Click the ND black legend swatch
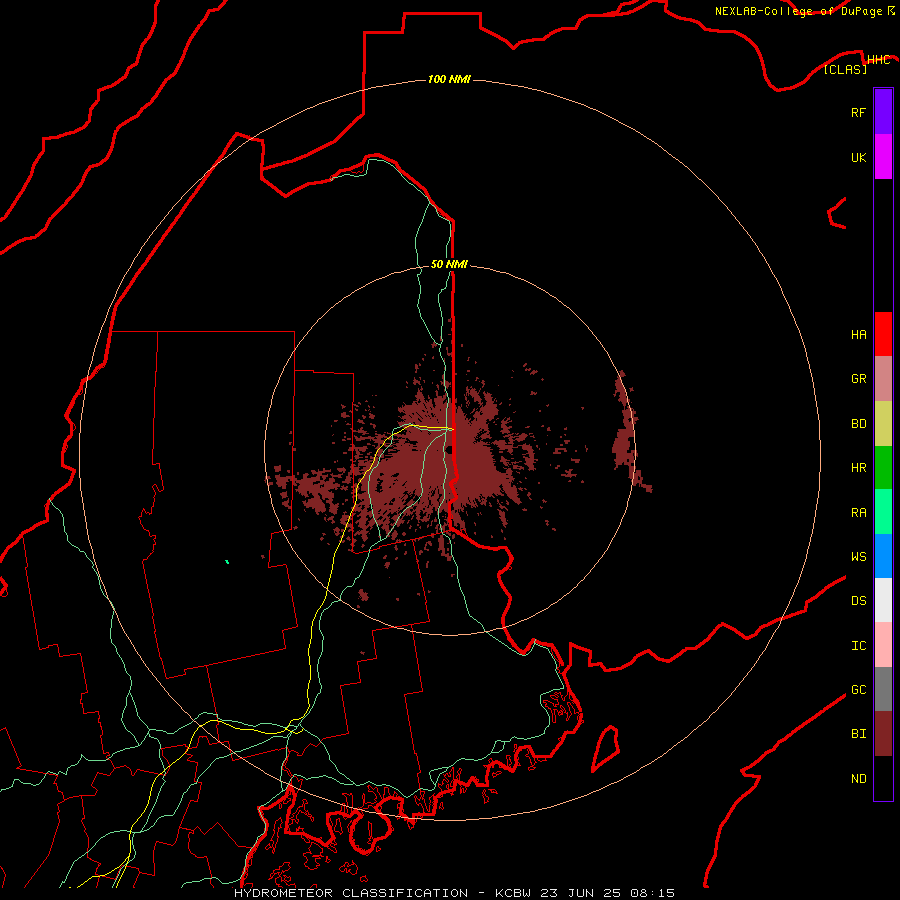Image resolution: width=900 pixels, height=900 pixels. 883,778
